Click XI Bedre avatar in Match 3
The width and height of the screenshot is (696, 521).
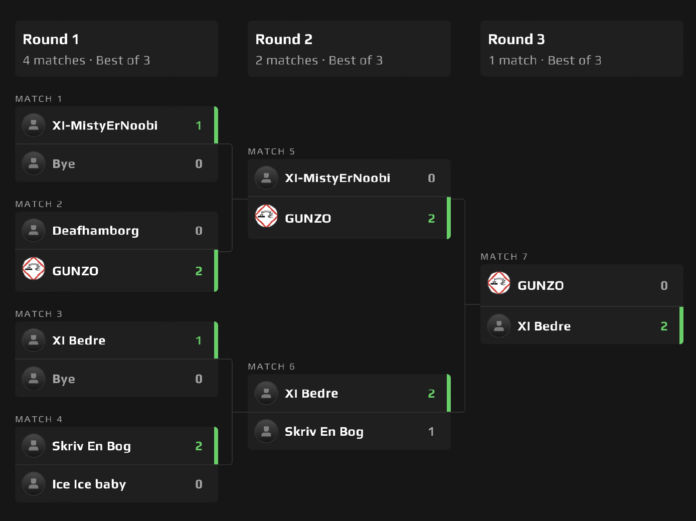[x=34, y=340]
